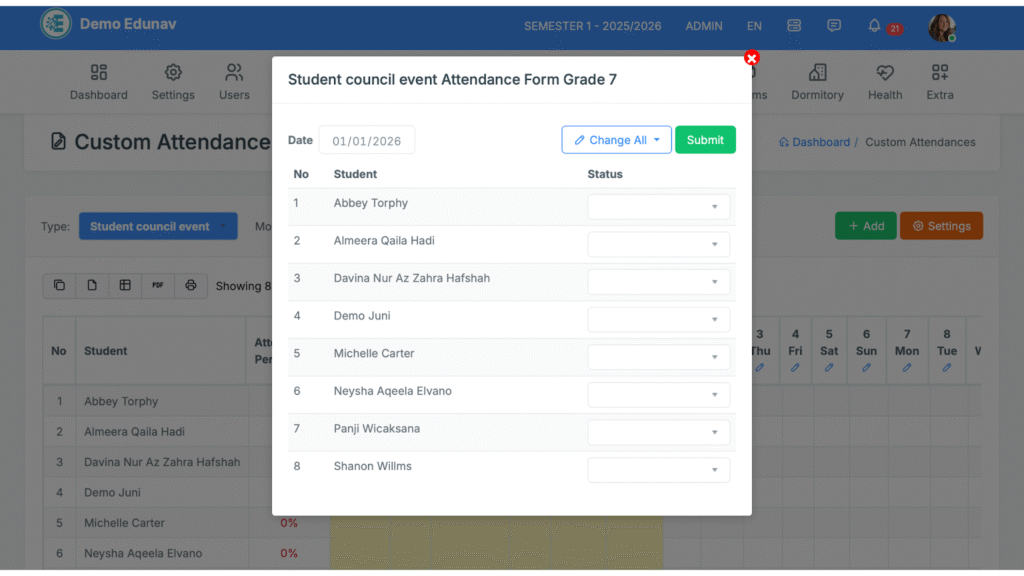Open the Type selector Student council event

click(158, 226)
